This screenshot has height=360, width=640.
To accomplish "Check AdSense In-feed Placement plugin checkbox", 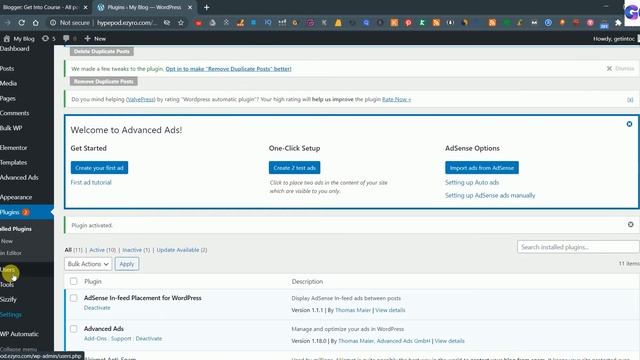I will pos(73,298).
